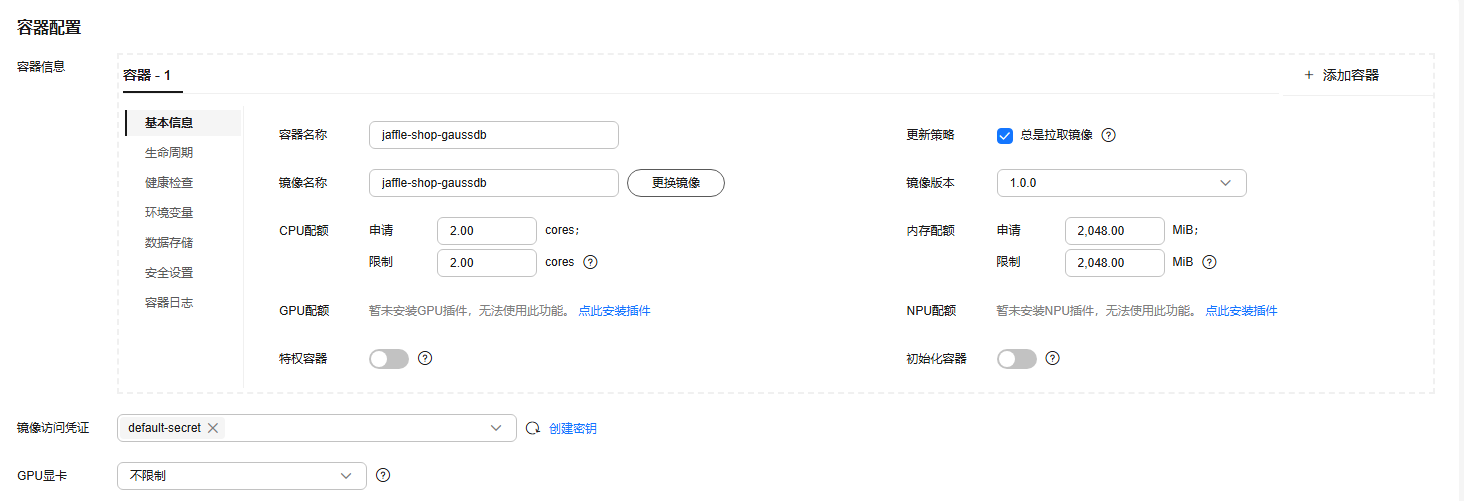Click help icon next to memory limit MiB

(1209, 262)
